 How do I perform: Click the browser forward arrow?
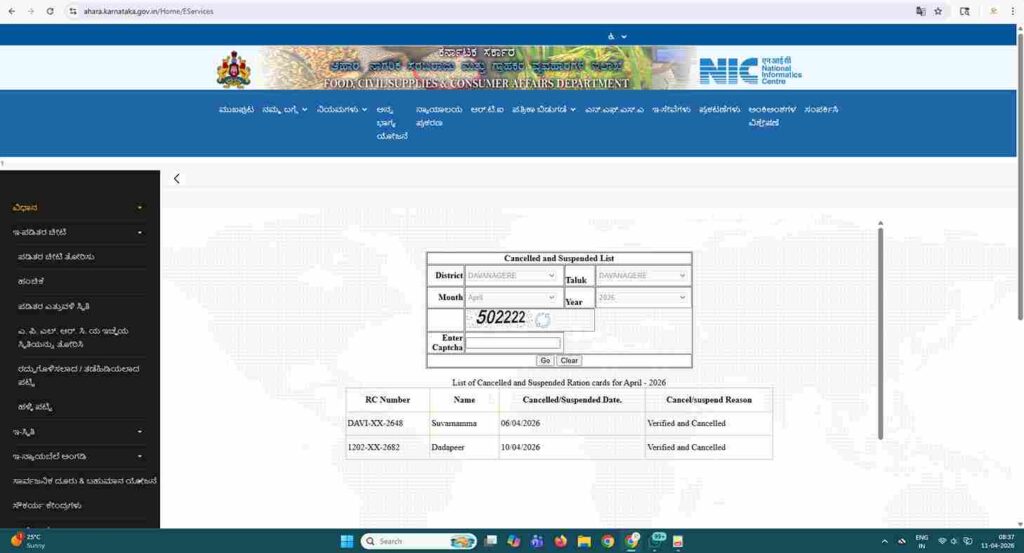31,11
